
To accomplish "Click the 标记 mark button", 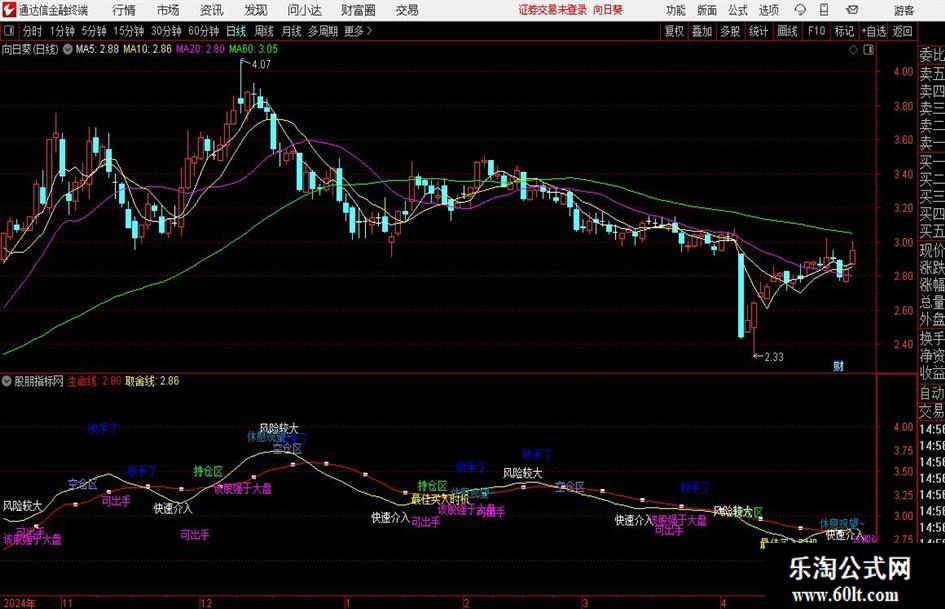I will click(x=844, y=31).
